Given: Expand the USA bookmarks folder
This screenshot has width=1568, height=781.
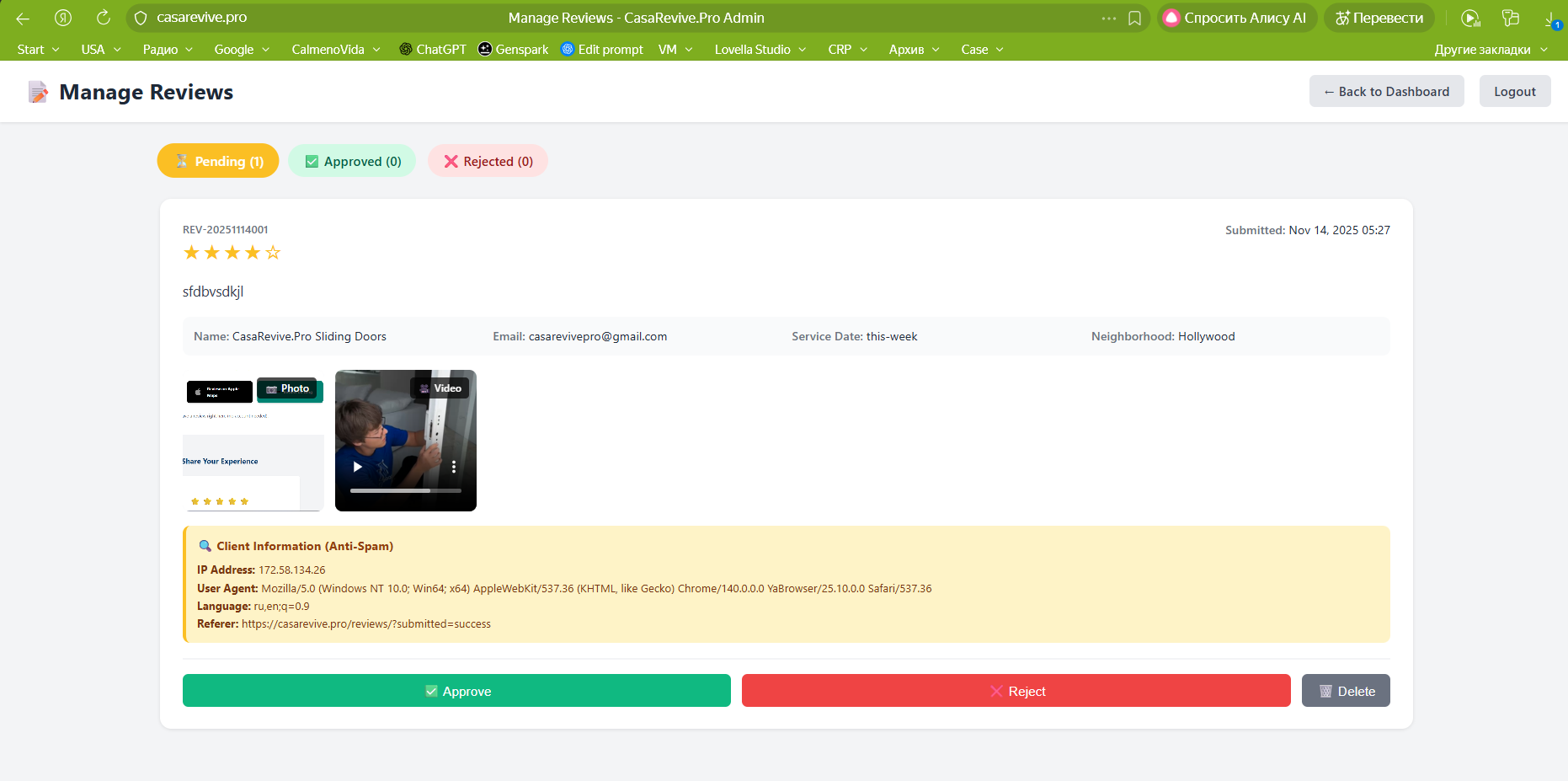Looking at the screenshot, I should pos(101,50).
